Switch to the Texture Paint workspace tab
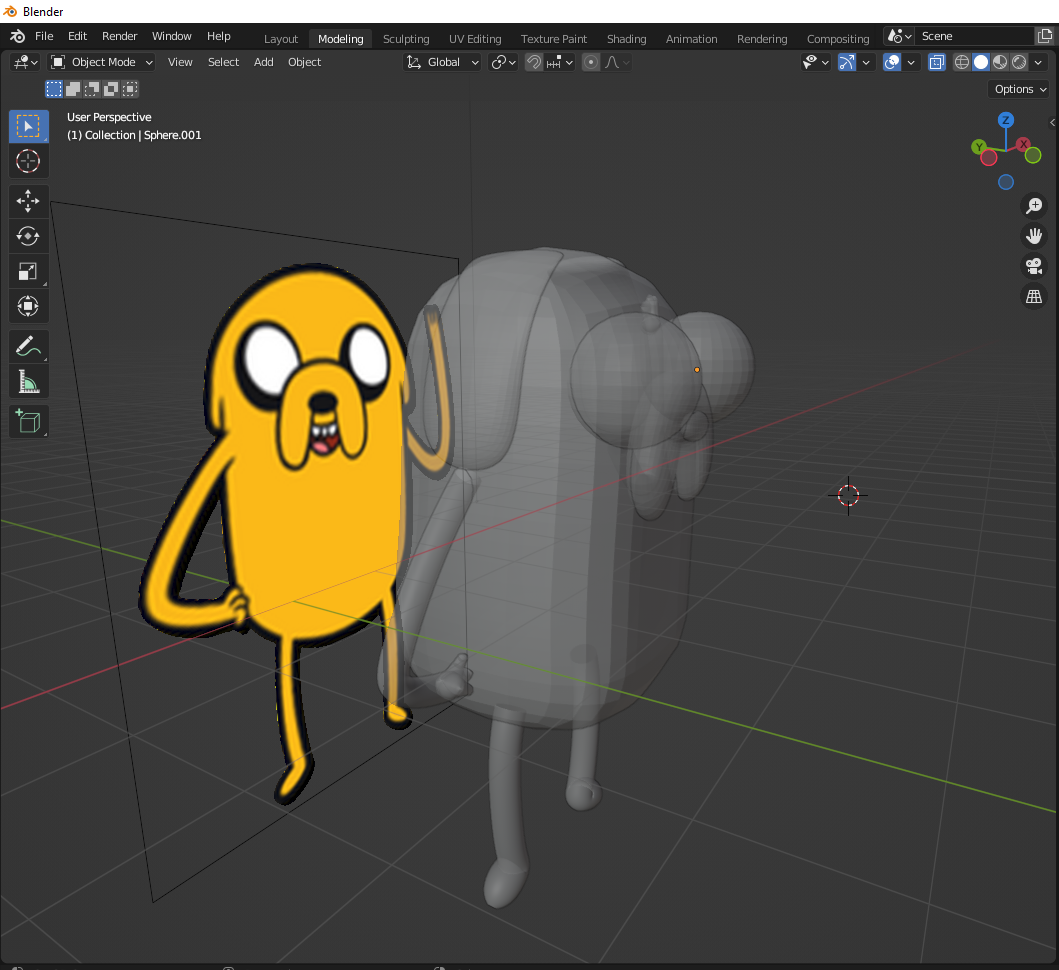The height and width of the screenshot is (970, 1059). click(554, 39)
